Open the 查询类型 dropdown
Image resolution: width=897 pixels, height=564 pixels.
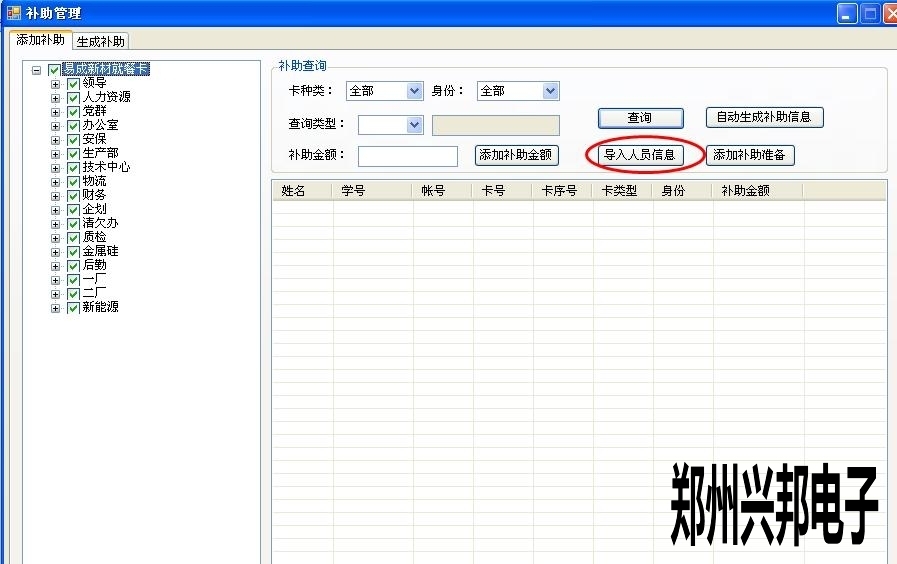tap(415, 125)
